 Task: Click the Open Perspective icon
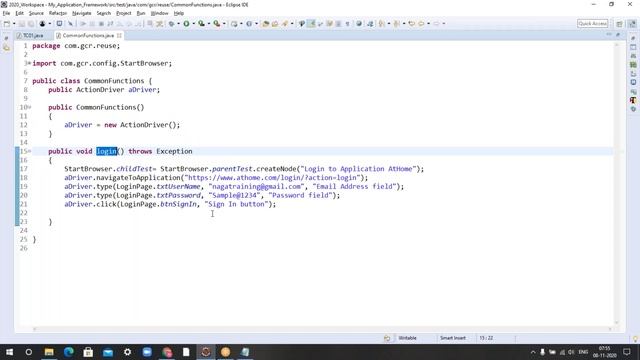tap(619, 24)
